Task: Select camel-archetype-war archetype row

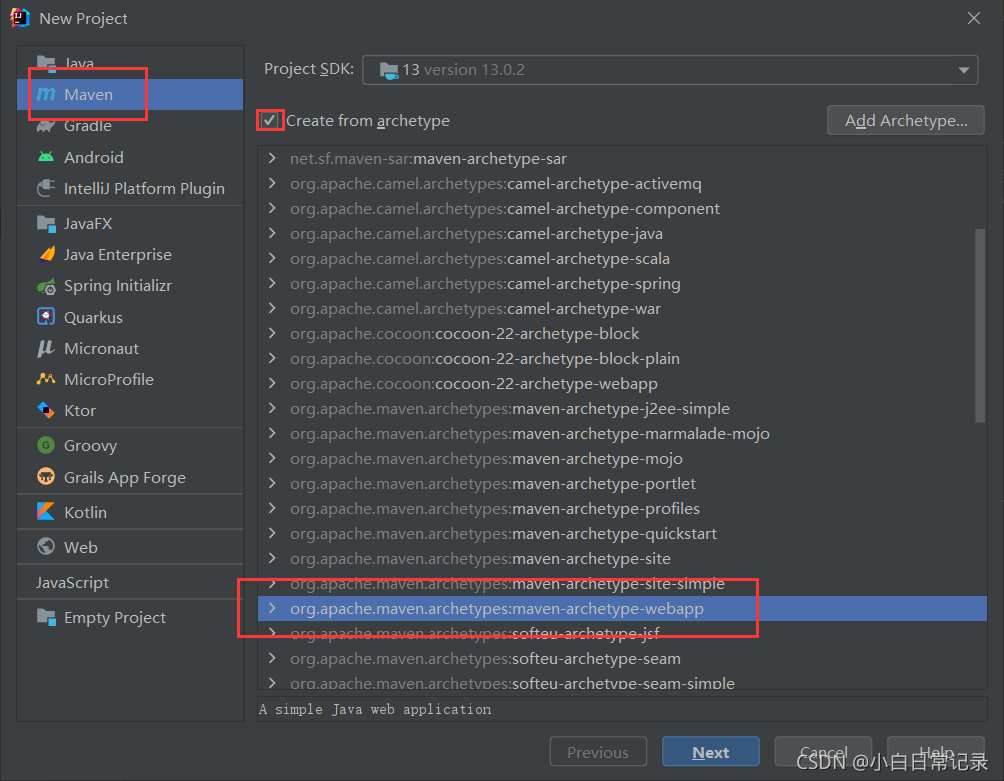Action: pos(622,309)
